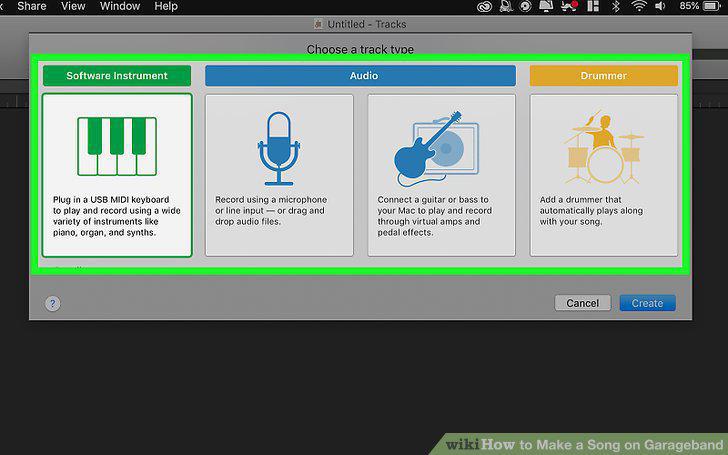Click the Software Instrument green header

(117, 76)
